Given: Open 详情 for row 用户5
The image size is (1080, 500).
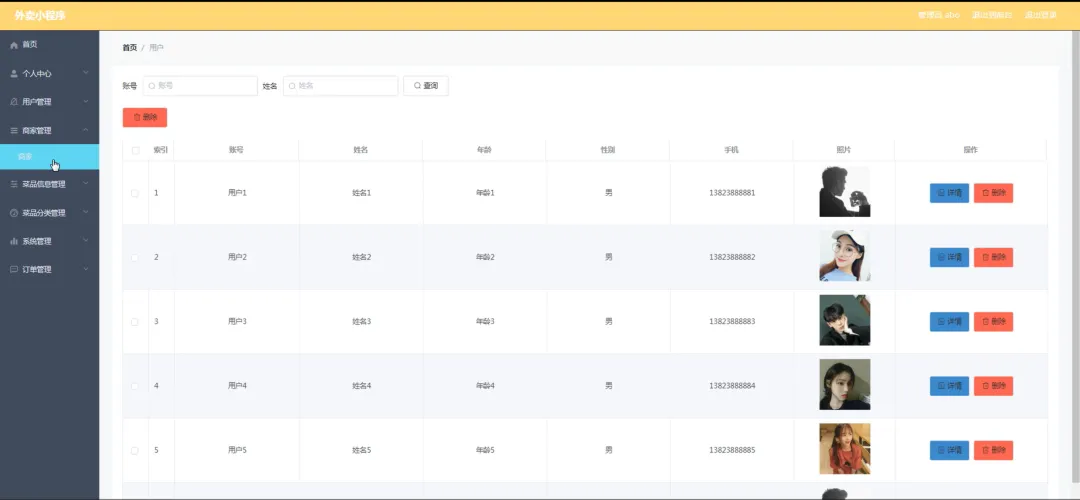Looking at the screenshot, I should pos(949,450).
